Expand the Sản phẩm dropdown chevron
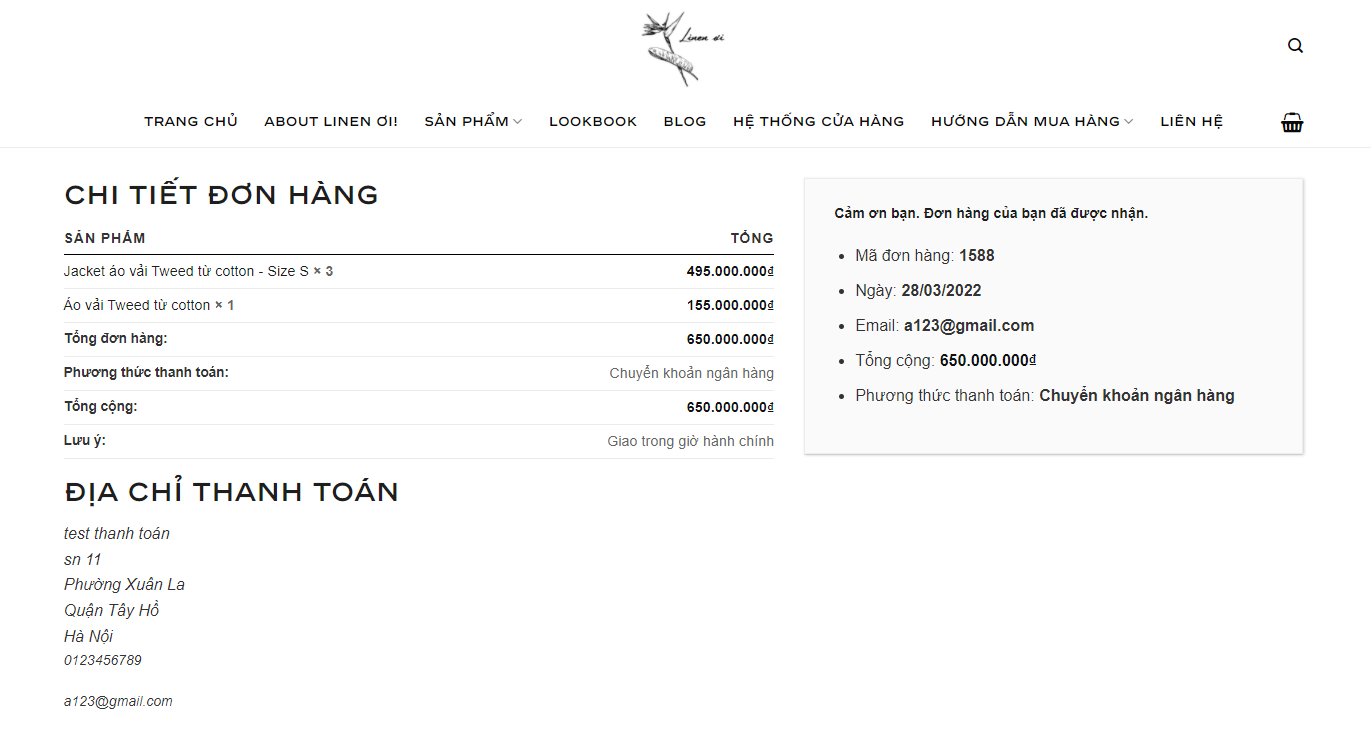Viewport: 1371px width, 745px height. pyautogui.click(x=518, y=122)
